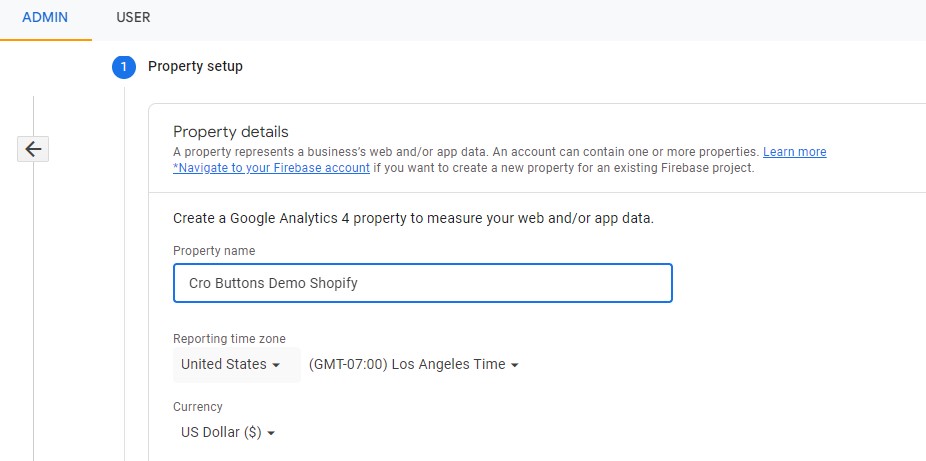Open the United States country dropdown

pyautogui.click(x=237, y=364)
